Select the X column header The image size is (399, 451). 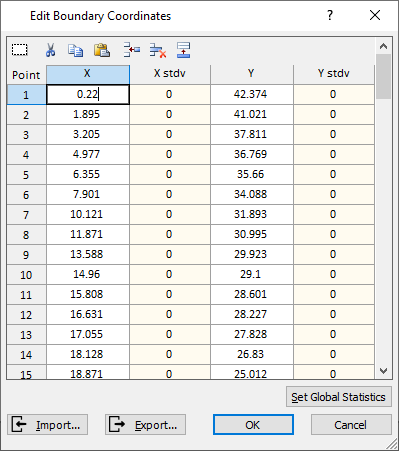pos(88,74)
